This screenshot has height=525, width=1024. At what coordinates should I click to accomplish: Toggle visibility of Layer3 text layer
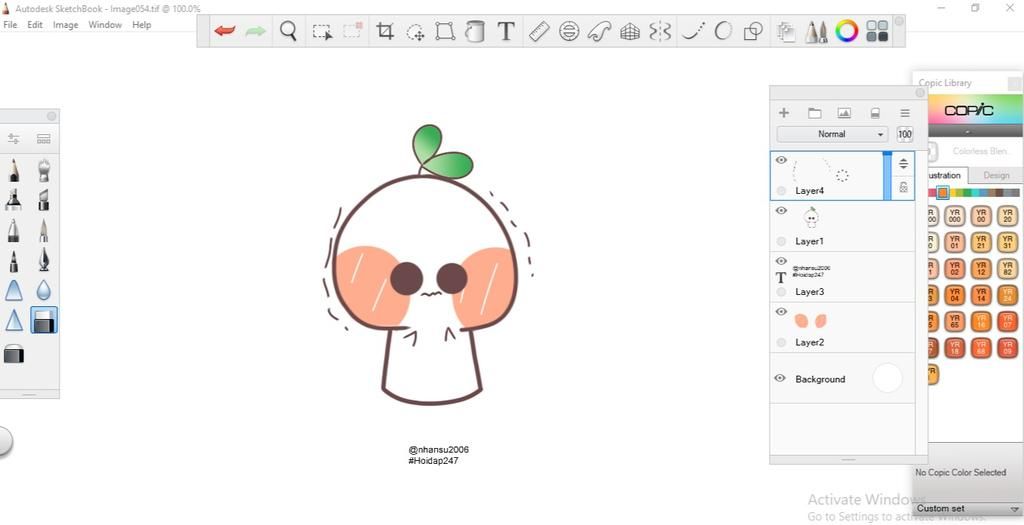pos(781,261)
